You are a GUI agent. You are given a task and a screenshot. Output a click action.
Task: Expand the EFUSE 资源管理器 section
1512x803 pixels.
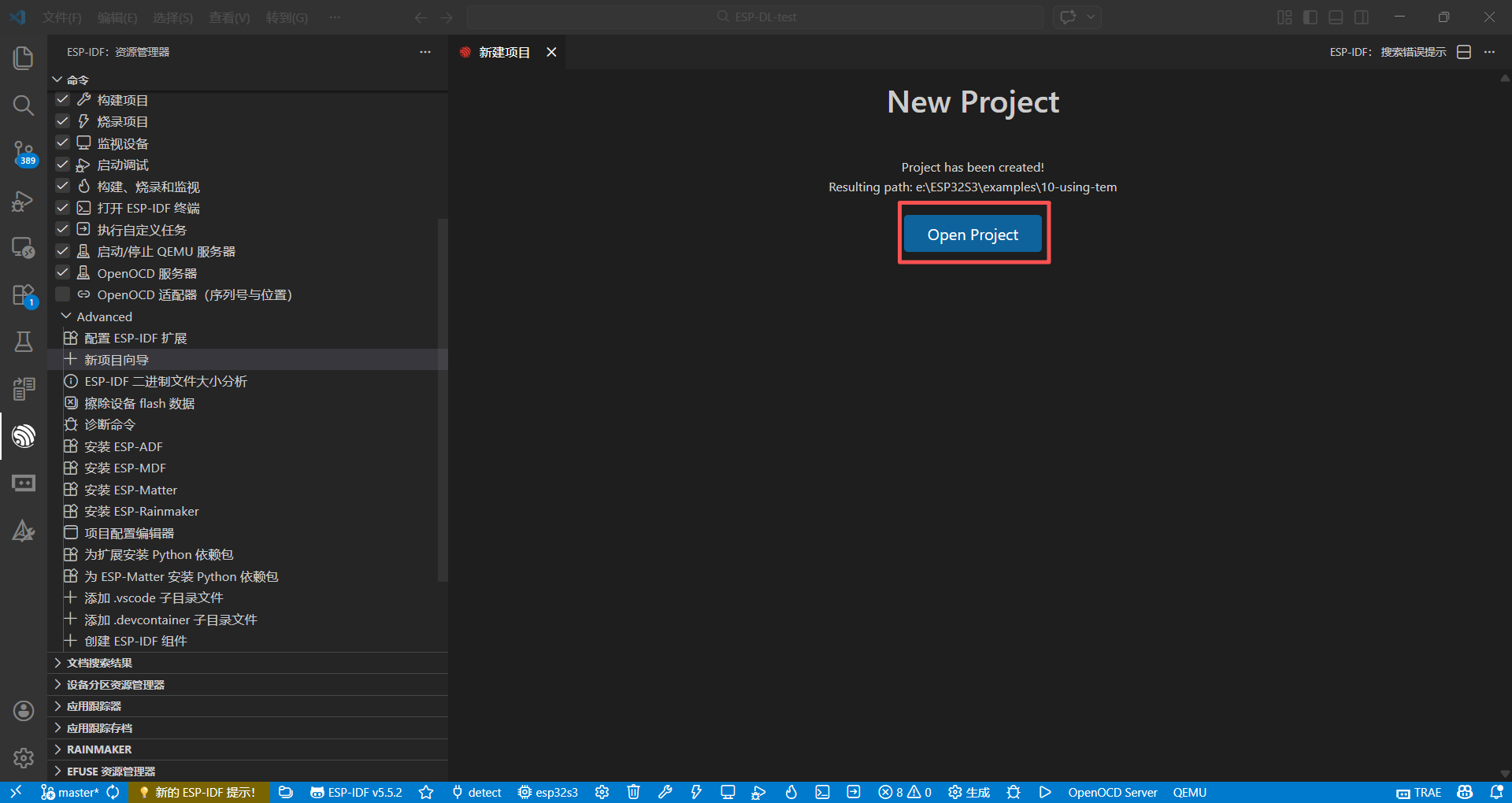click(248, 772)
